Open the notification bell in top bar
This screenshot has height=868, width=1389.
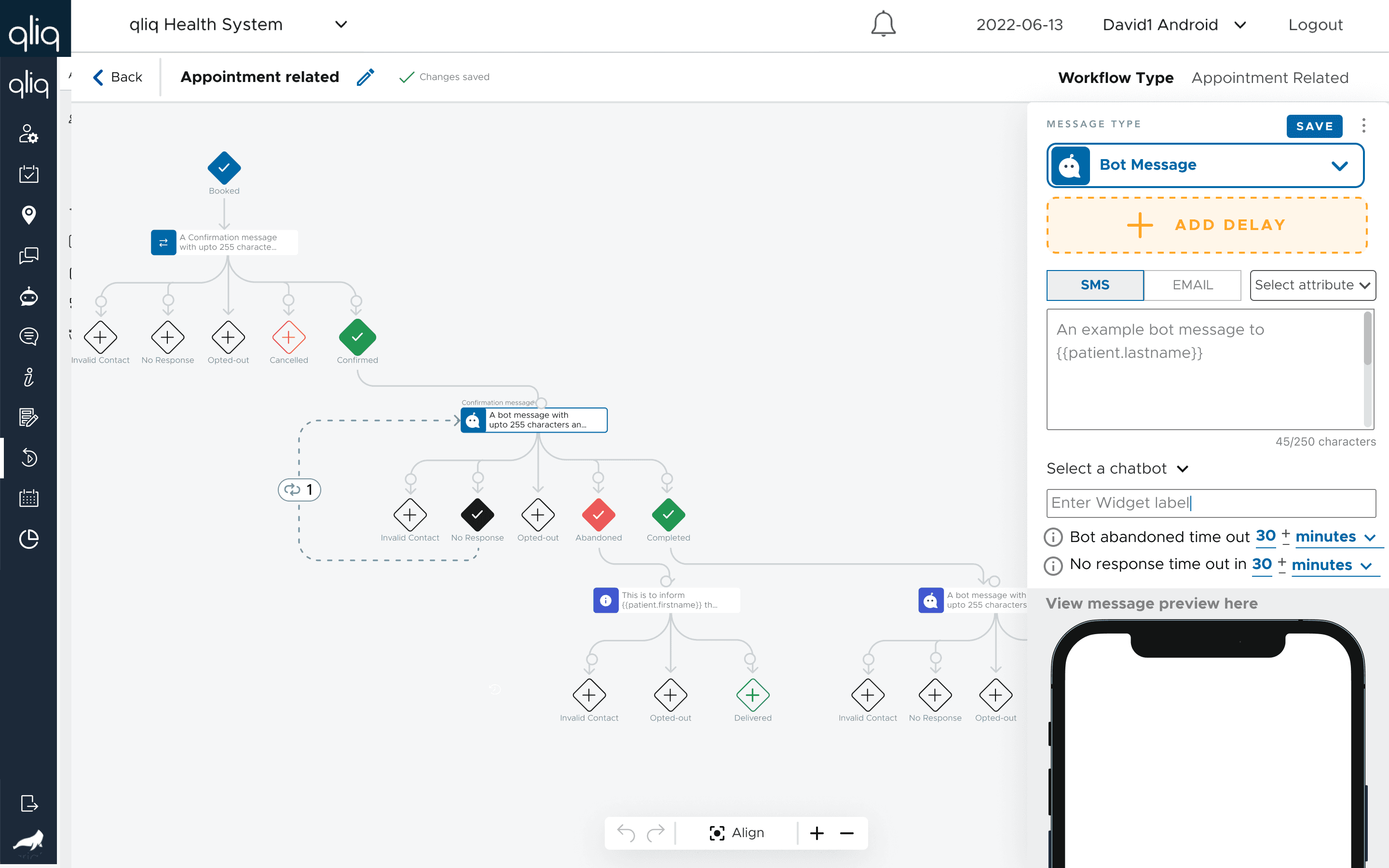coord(882,24)
